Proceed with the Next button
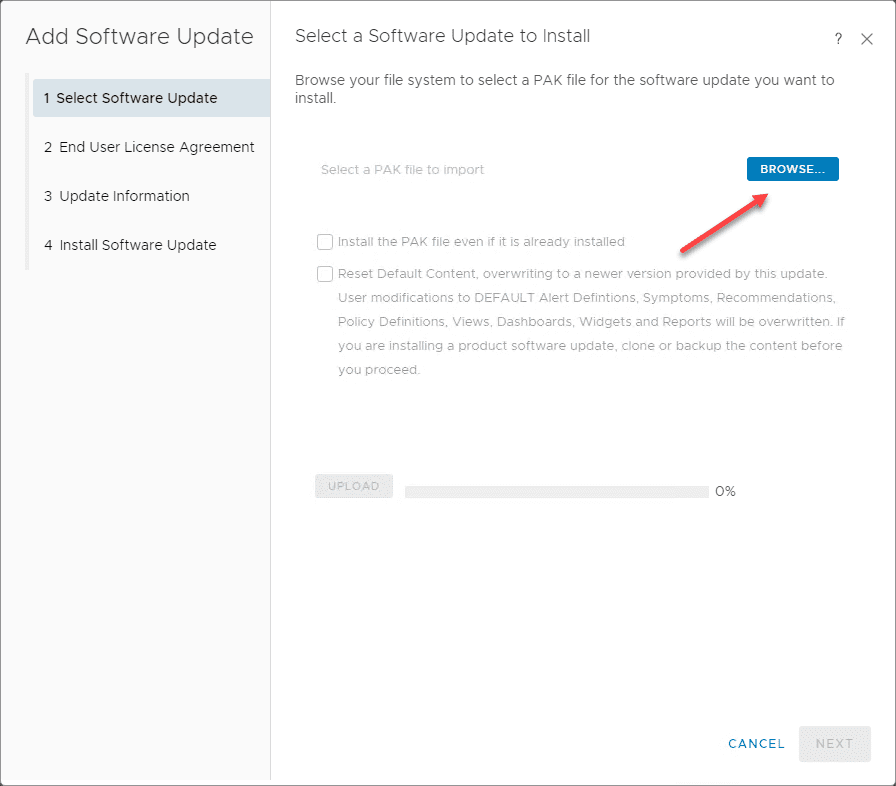Screen dimensions: 896x786 point(834,744)
